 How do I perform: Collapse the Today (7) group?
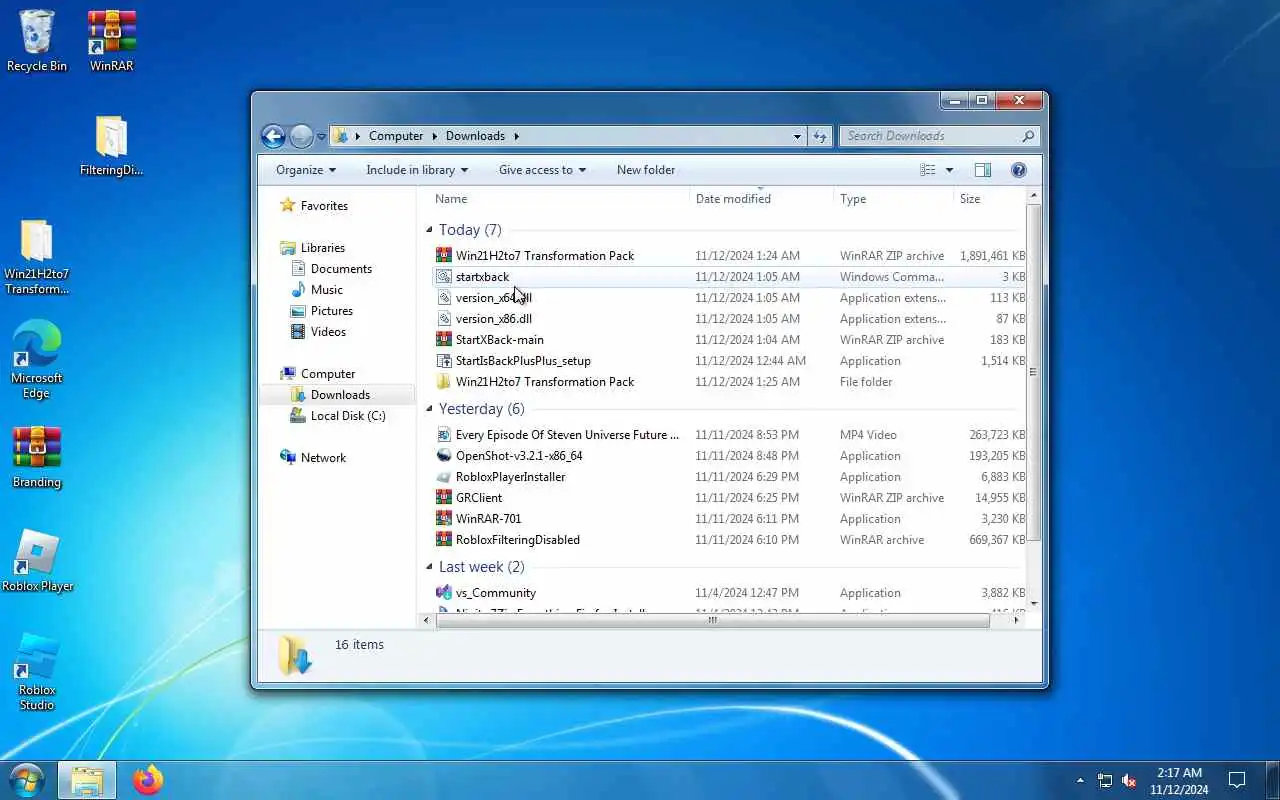(x=430, y=230)
